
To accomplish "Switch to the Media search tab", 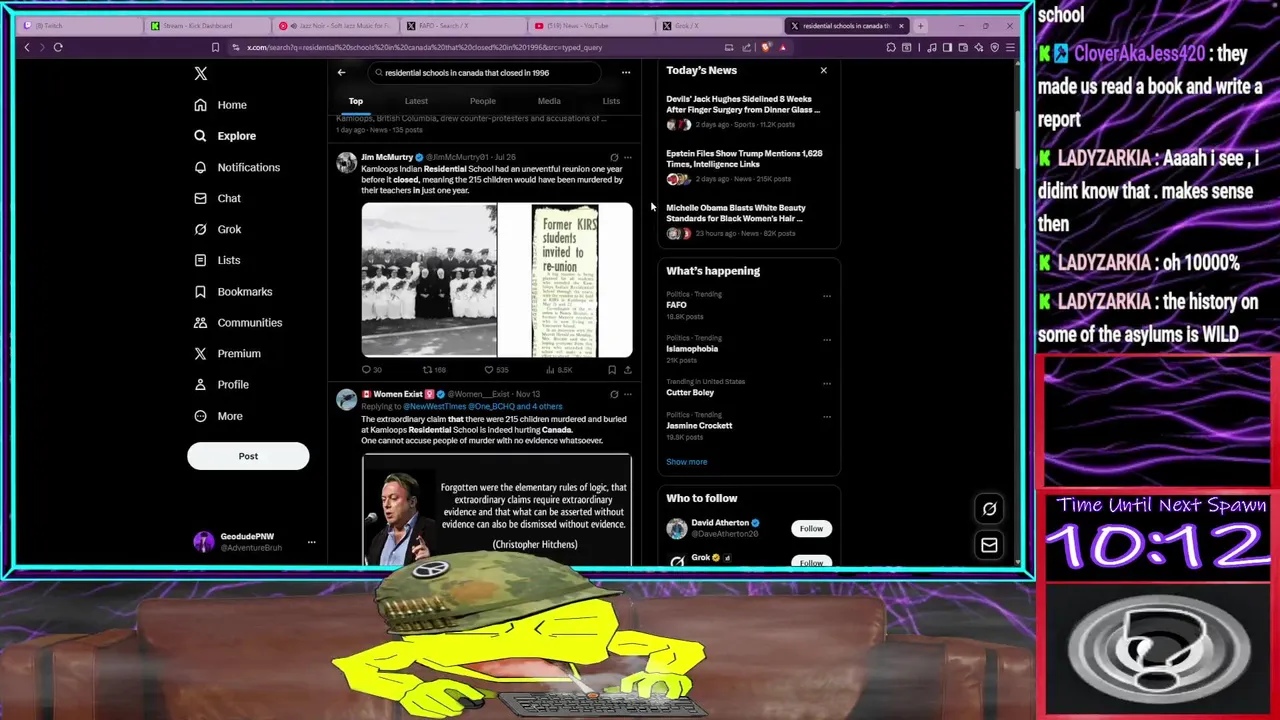I will (549, 101).
